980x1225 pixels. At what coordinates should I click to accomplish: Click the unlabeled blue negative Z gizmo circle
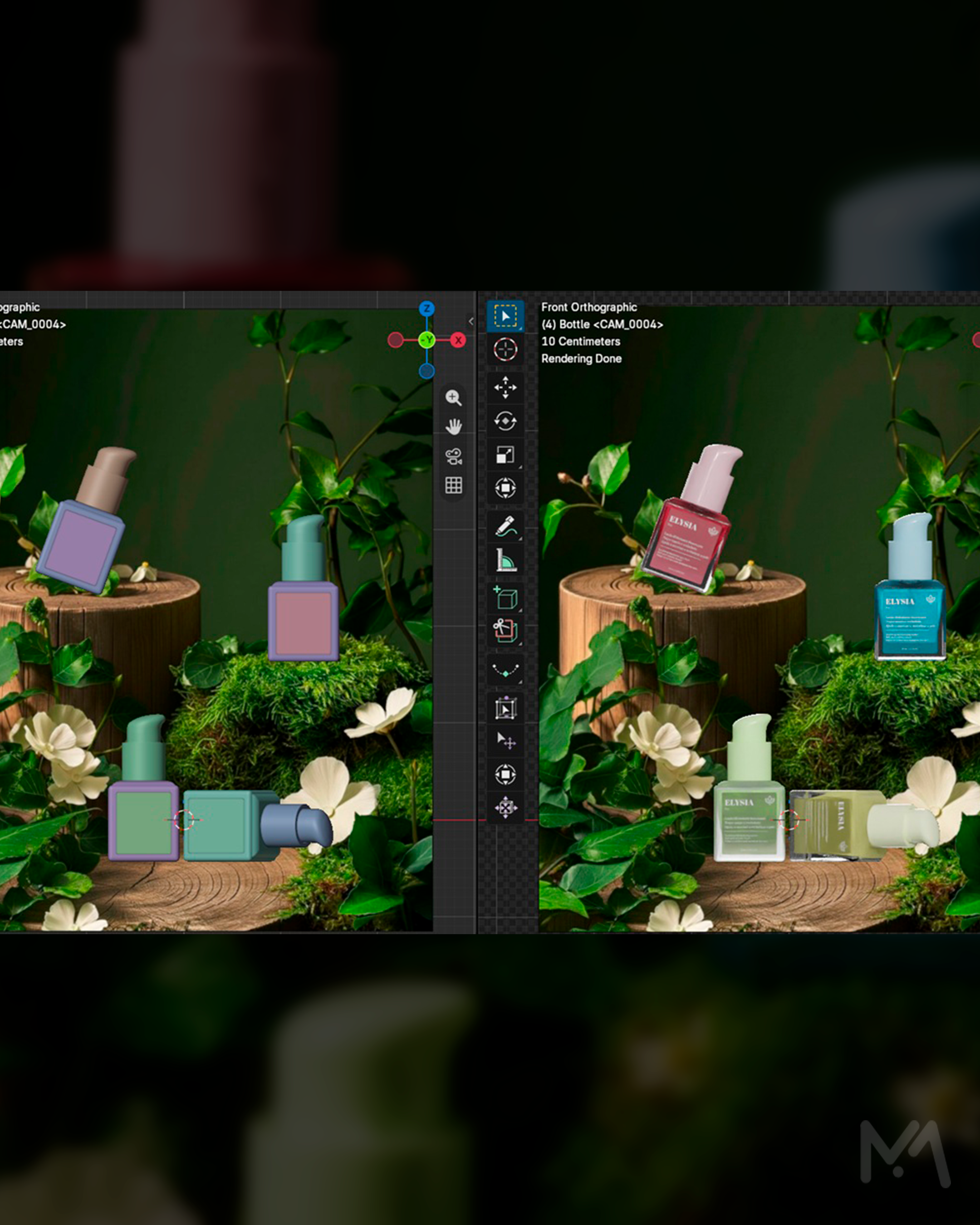pos(426,372)
